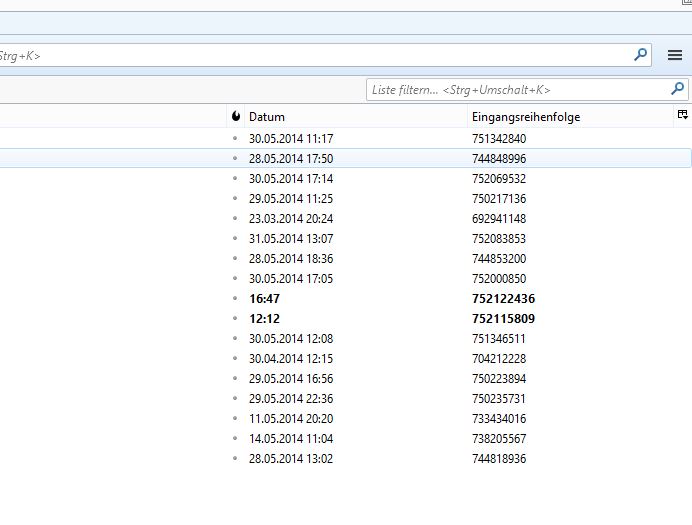Click order number 744818936
The width and height of the screenshot is (692, 525).
pyautogui.click(x=499, y=458)
